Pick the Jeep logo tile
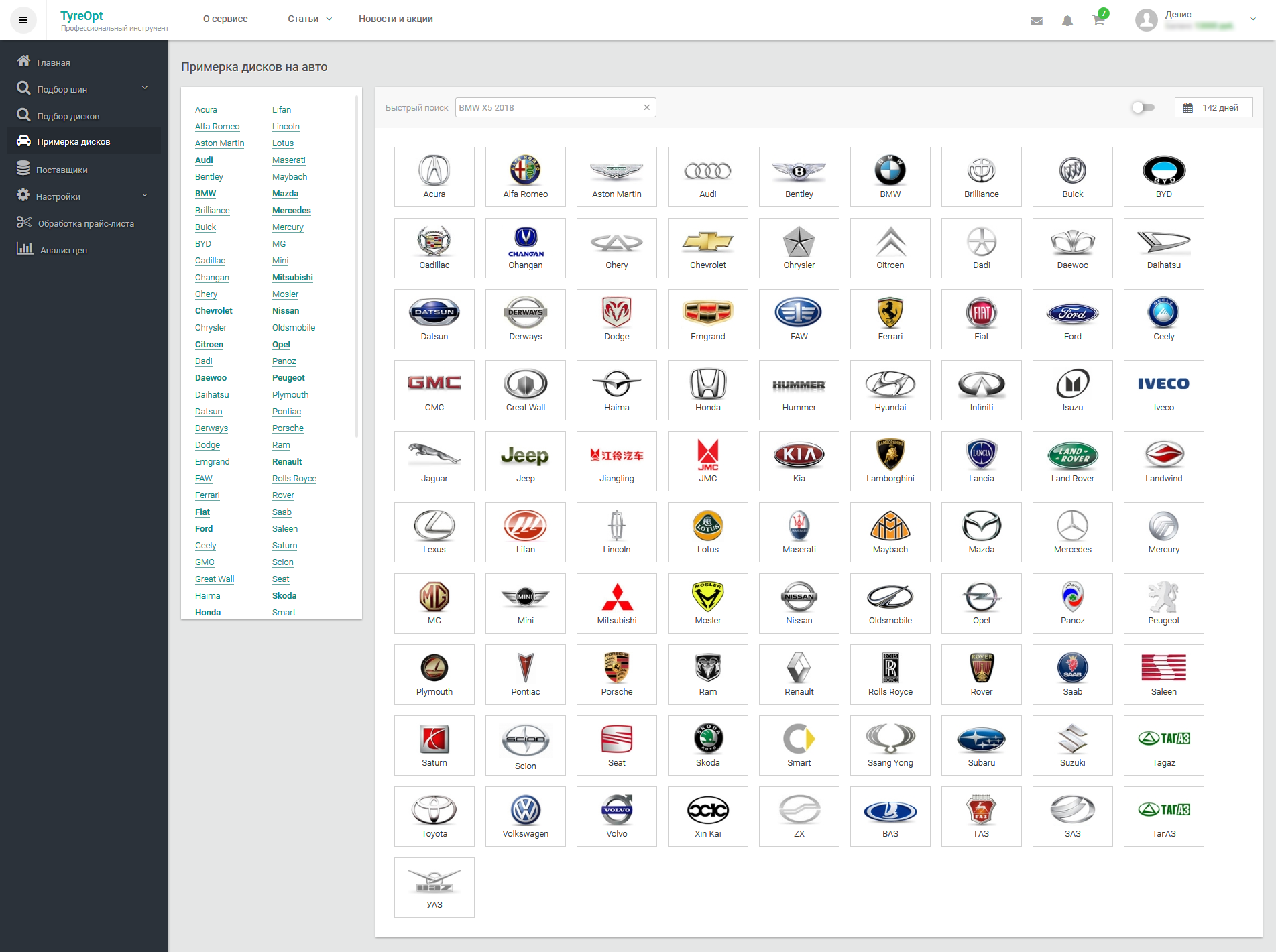The width and height of the screenshot is (1276, 952). 526,461
